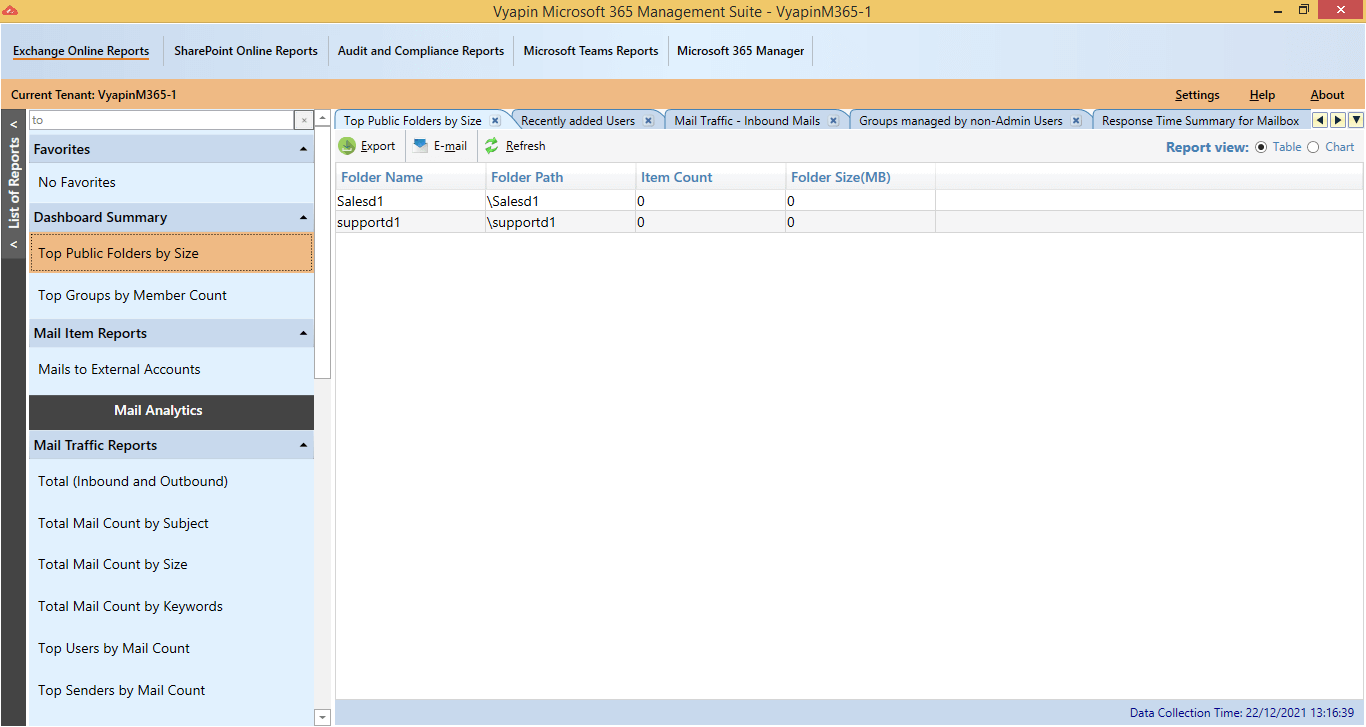Sort by Item Count column header
The width and height of the screenshot is (1366, 727).
(x=711, y=177)
